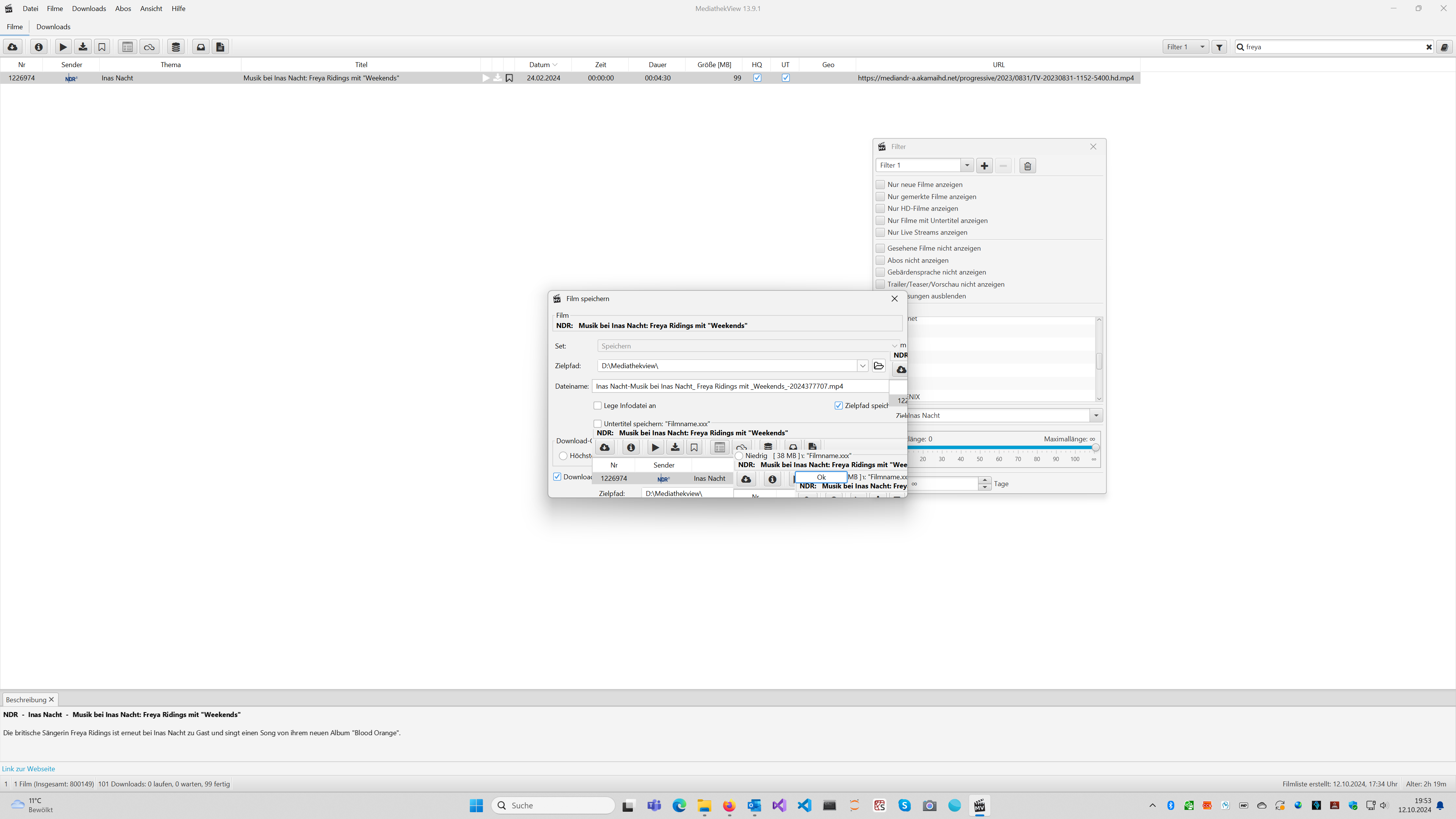Image resolution: width=1456 pixels, height=819 pixels.
Task: Open notification bell in system tray
Action: [1440, 805]
